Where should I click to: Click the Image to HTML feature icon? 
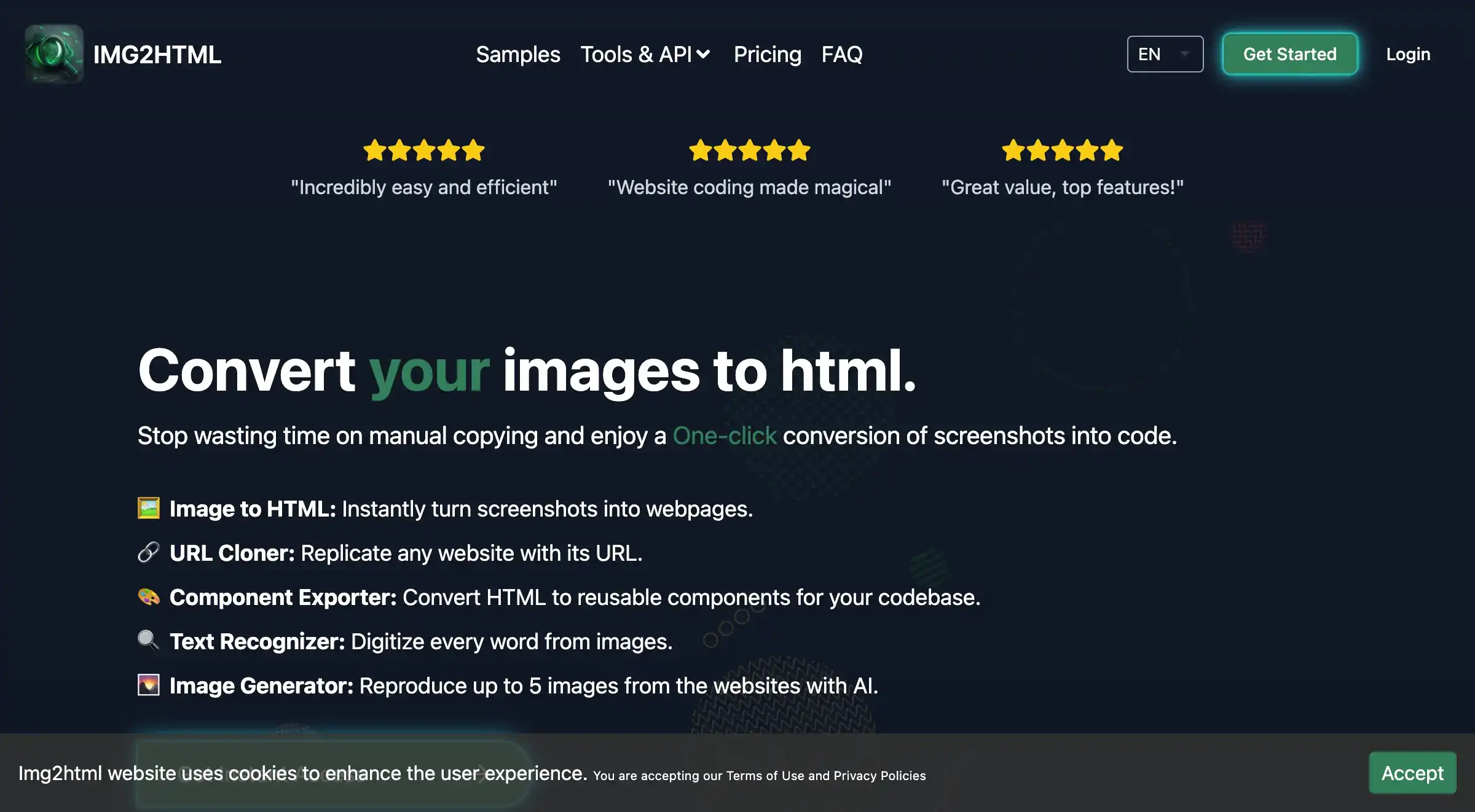pyautogui.click(x=148, y=508)
